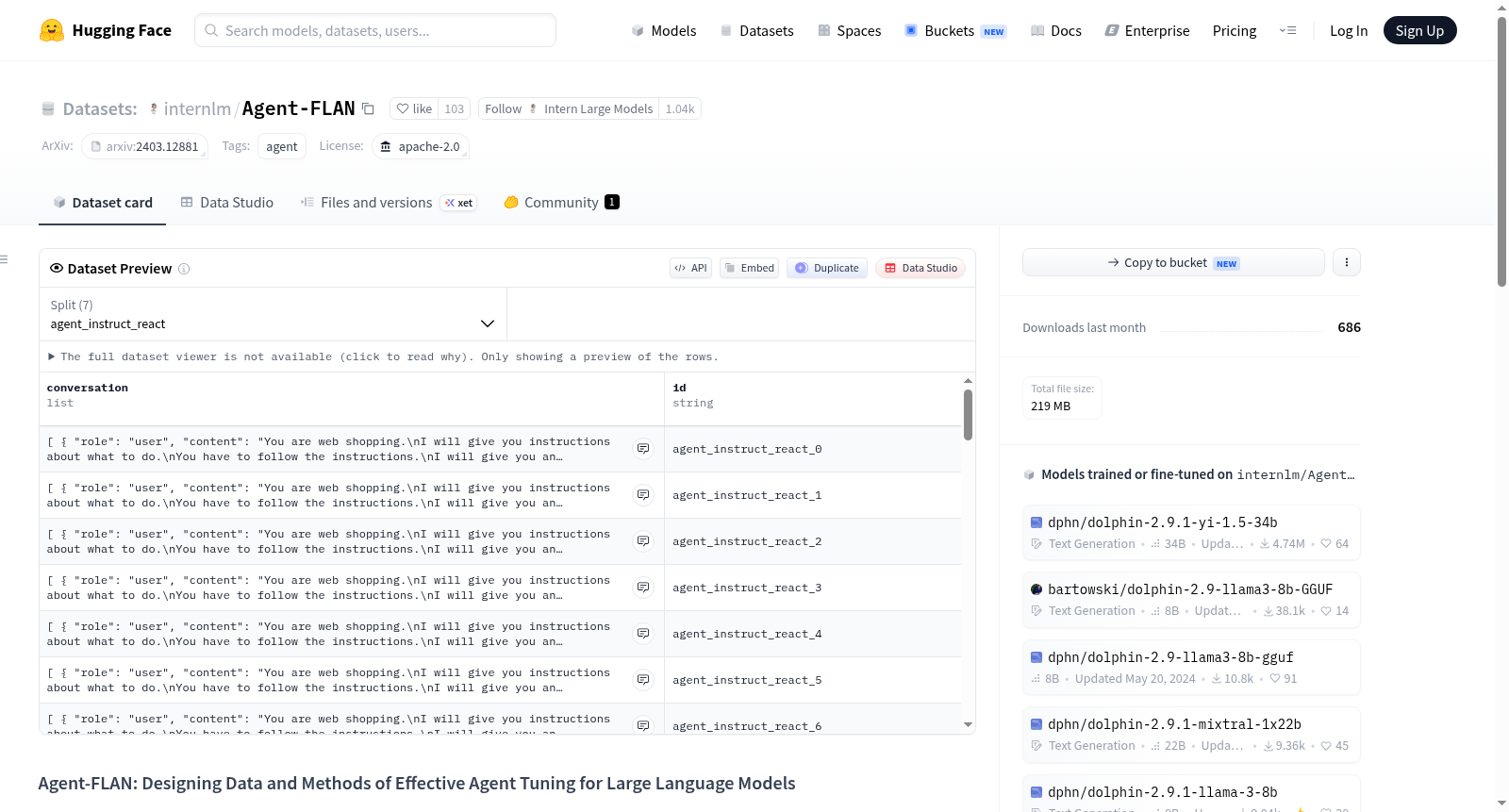This screenshot has width=1509, height=812.
Task: Click the preview table scroll down arrow
Action: coord(968,725)
